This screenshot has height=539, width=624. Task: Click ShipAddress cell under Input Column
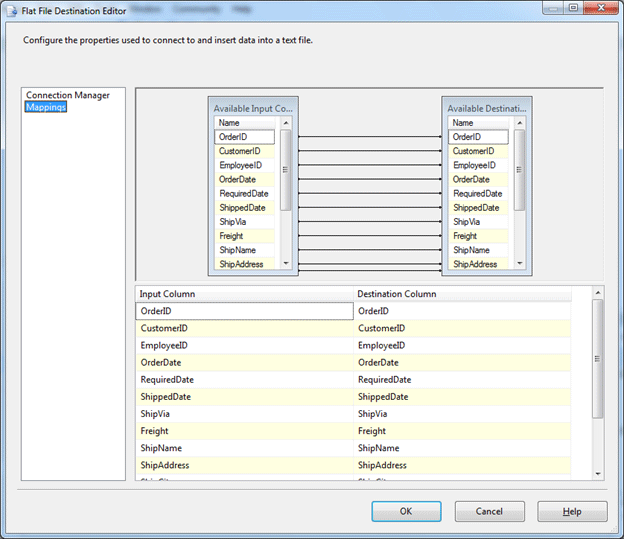tap(244, 465)
